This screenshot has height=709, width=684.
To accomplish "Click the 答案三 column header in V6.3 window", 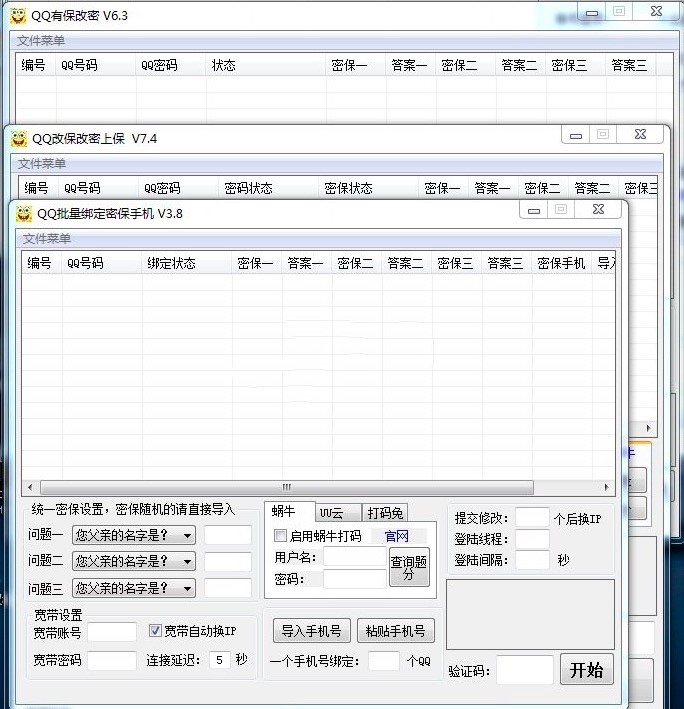I will point(631,65).
